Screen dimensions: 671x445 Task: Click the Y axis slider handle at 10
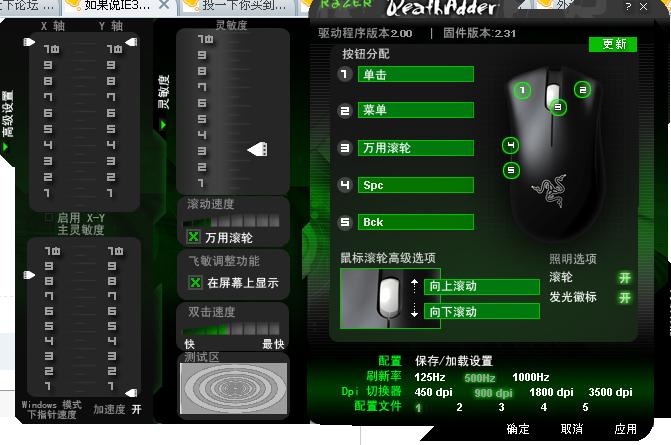pos(131,42)
